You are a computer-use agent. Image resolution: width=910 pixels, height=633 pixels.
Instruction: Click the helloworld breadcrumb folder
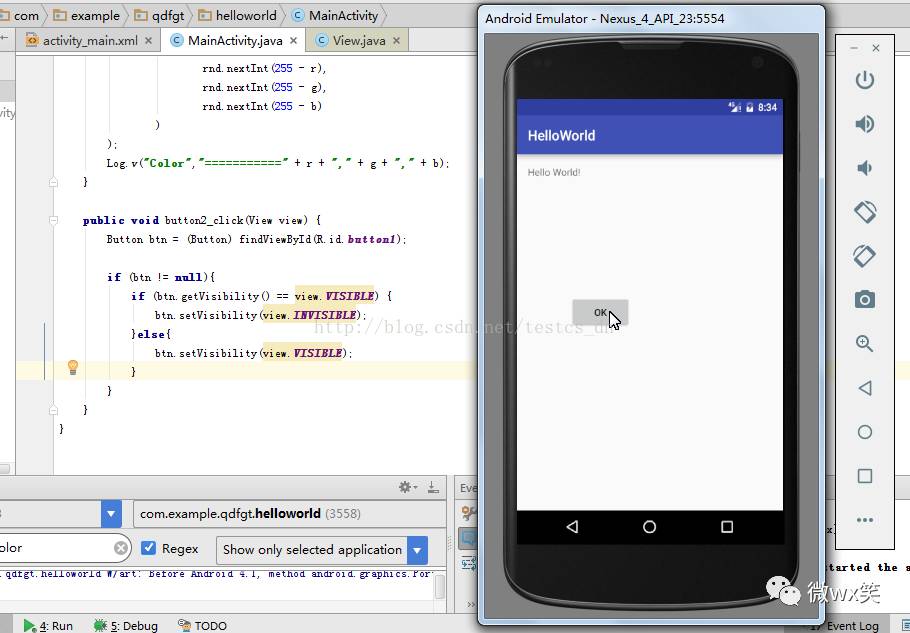[x=238, y=16]
